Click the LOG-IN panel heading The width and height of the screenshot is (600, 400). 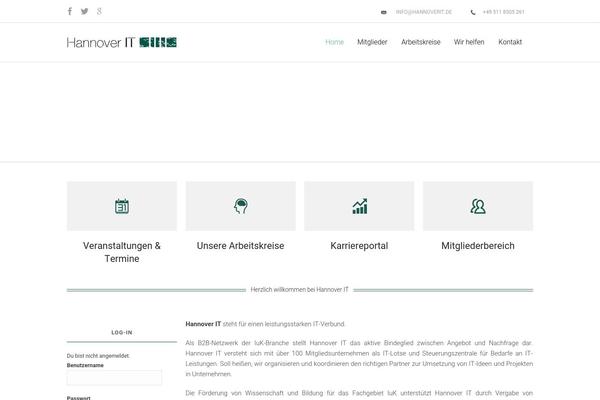click(x=122, y=333)
